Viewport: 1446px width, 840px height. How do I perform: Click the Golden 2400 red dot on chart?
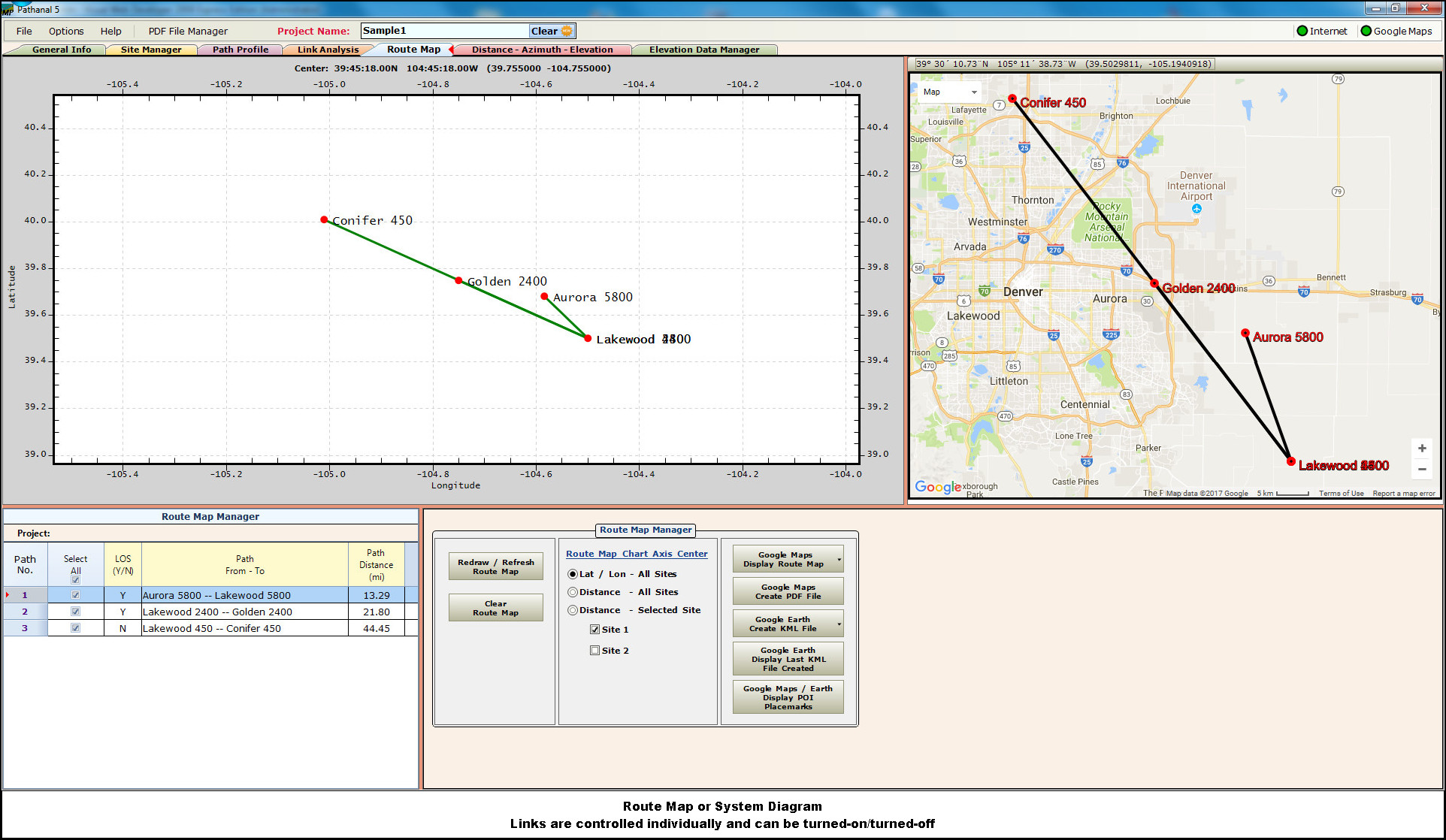pos(458,280)
